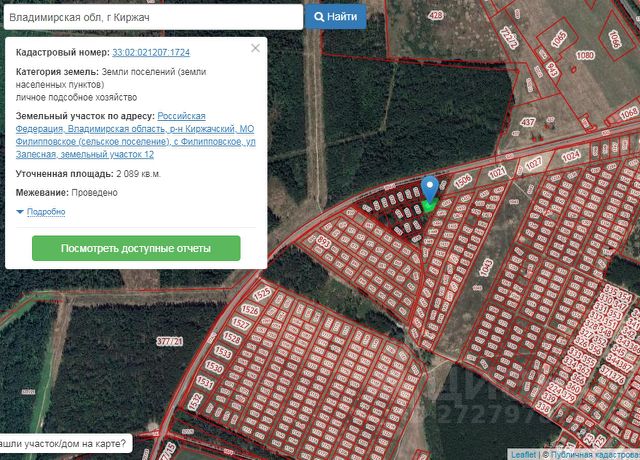The height and width of the screenshot is (460, 640).
Task: Open cadastral number 33:02:021207:1724 link
Action: (x=151, y=51)
